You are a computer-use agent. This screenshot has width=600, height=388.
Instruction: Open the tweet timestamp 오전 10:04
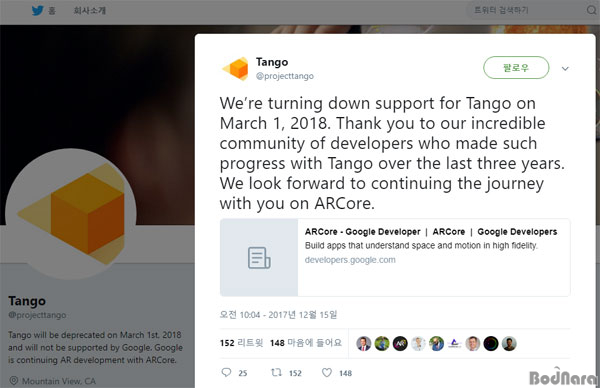[278, 315]
